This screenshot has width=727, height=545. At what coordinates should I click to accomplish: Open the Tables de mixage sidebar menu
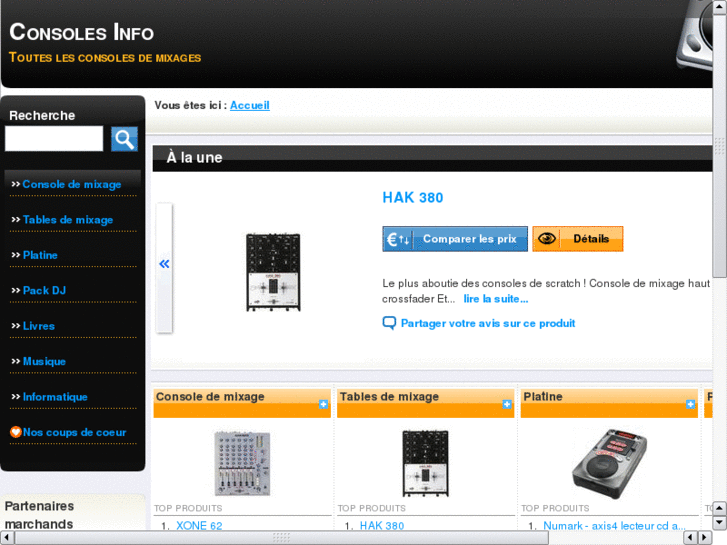click(68, 219)
